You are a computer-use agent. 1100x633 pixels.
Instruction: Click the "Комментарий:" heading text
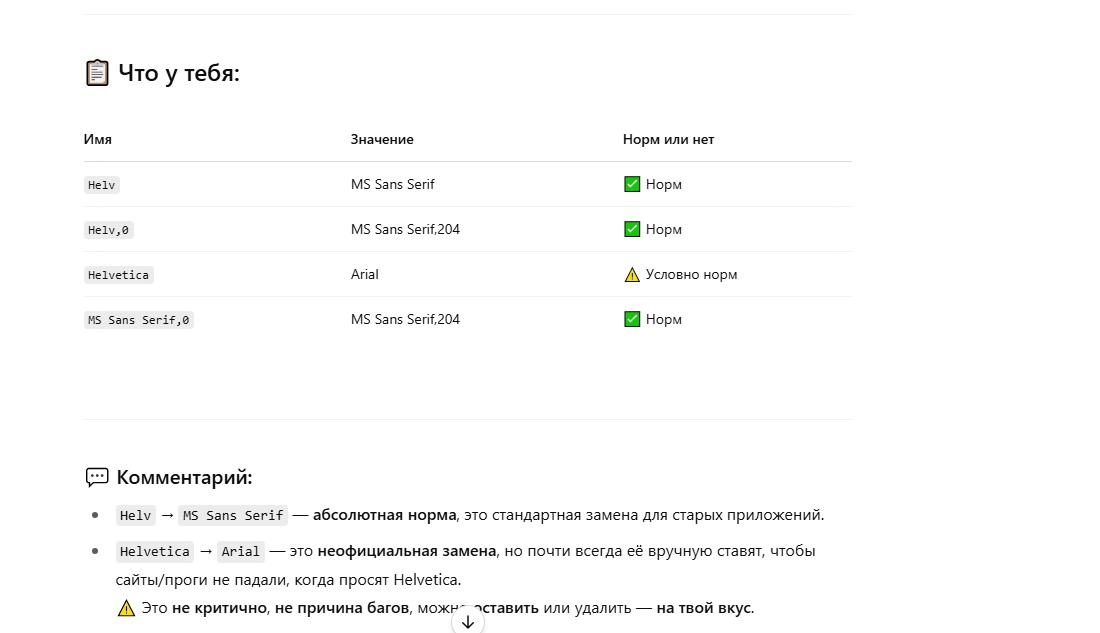pos(184,477)
